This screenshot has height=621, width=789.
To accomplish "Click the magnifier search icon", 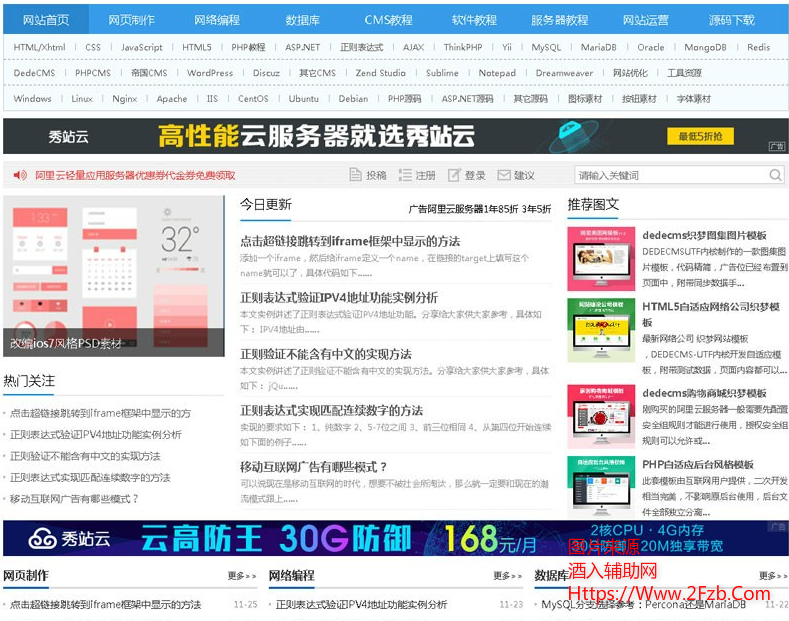I will tap(776, 175).
